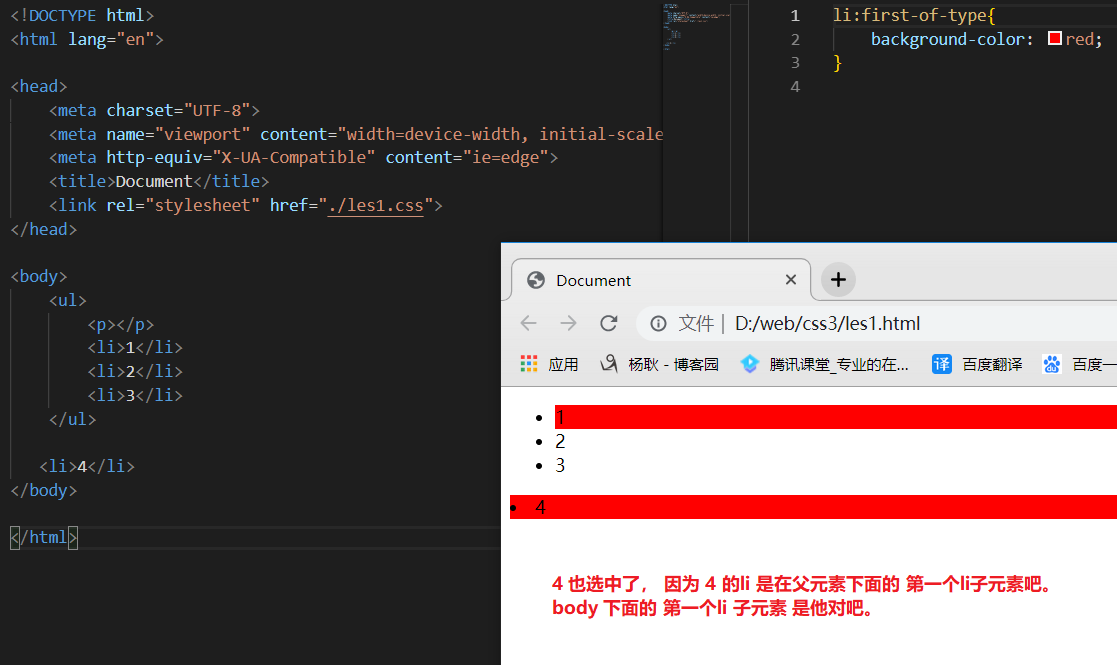Click the 百度翻译 translate bookmark icon
This screenshot has width=1117, height=665.
point(942,364)
